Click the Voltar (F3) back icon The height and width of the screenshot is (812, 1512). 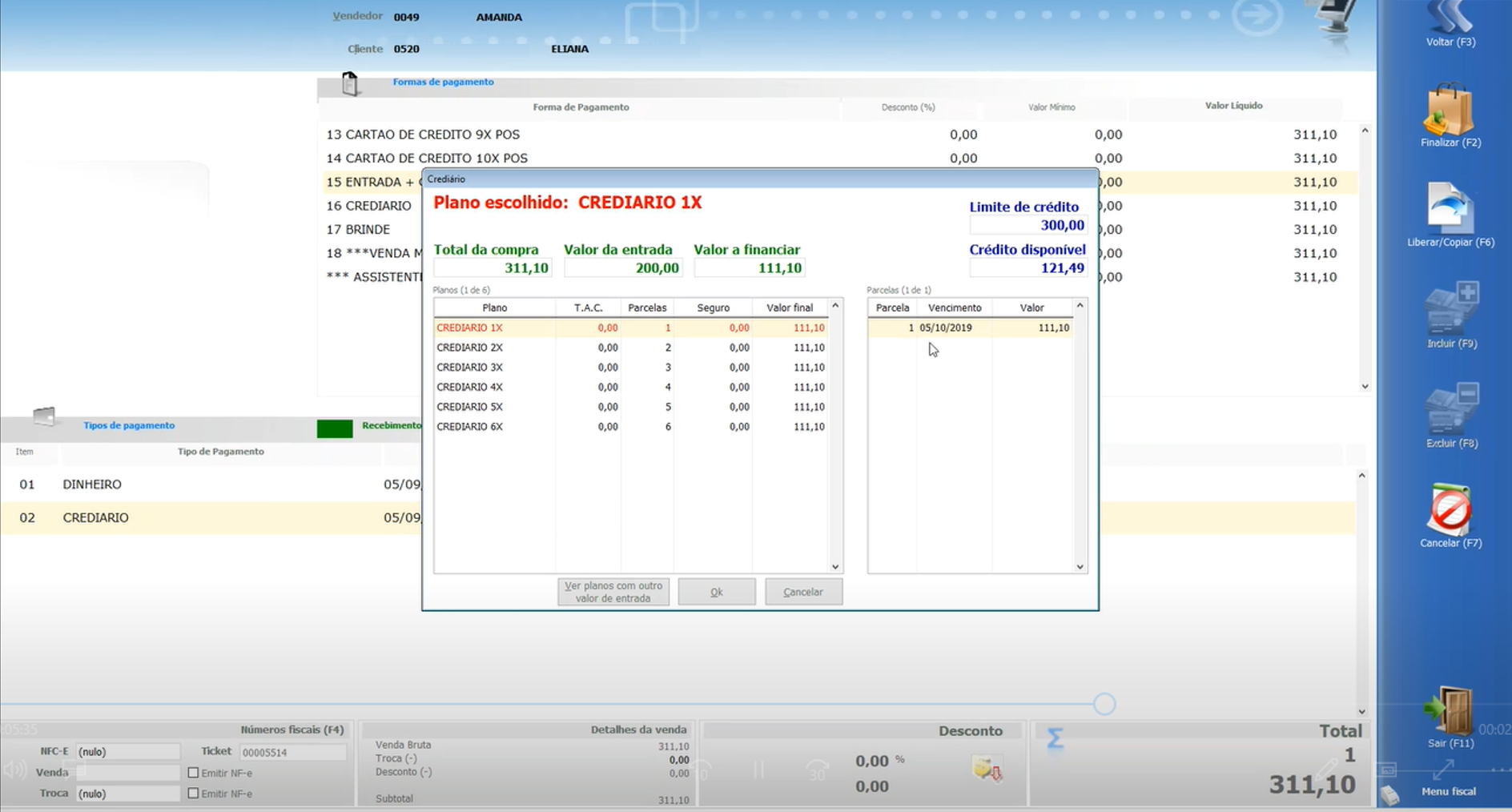(1450, 19)
